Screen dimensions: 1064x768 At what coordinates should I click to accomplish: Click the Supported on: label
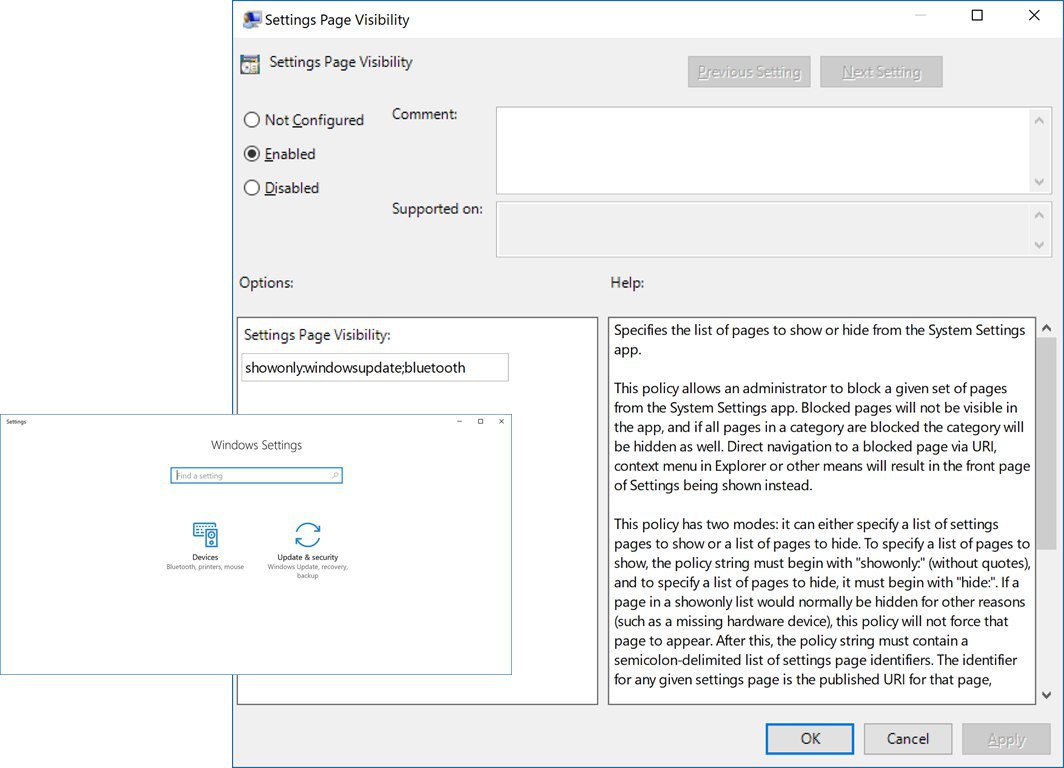[437, 209]
